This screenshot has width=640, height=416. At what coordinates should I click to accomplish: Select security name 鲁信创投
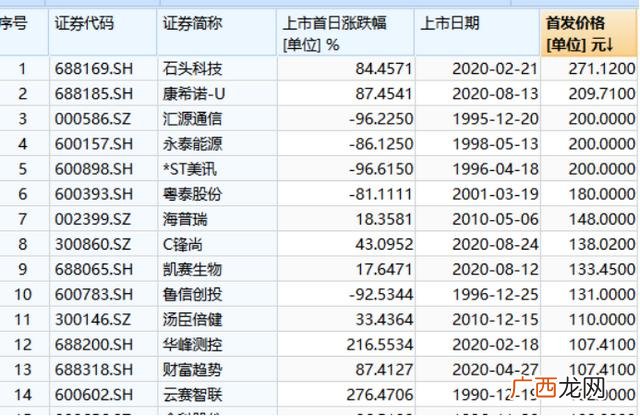pyautogui.click(x=192, y=295)
